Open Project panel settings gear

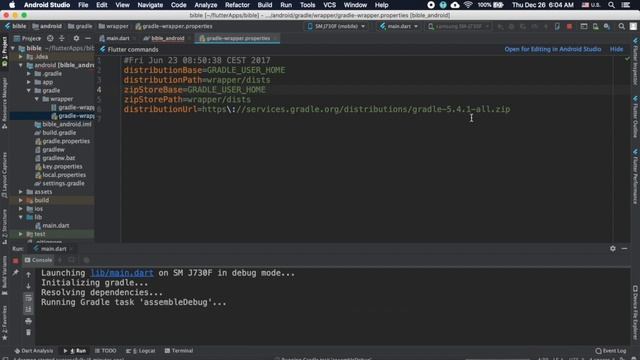click(76, 38)
